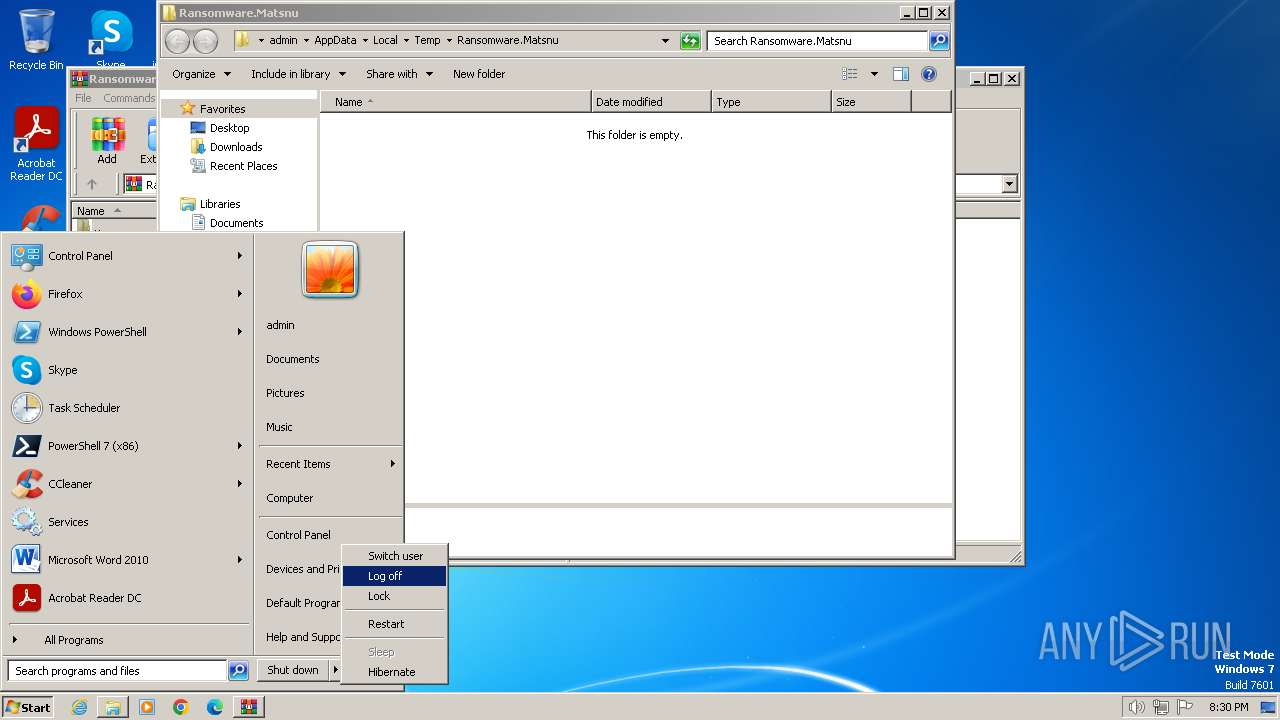Screen dimensions: 1280x720
Task: Launch Microsoft Edge from the taskbar
Action: tap(215, 707)
